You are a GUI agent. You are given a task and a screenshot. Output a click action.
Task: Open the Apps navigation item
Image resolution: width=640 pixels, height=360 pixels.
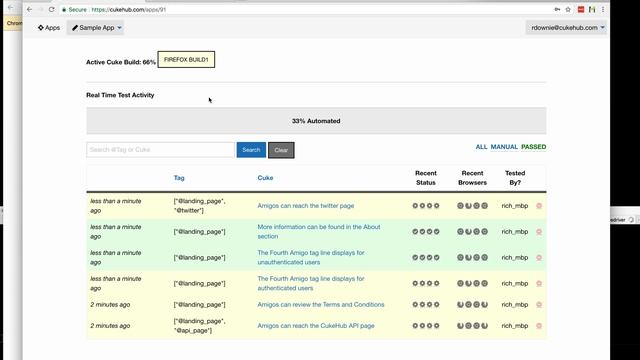[49, 28]
